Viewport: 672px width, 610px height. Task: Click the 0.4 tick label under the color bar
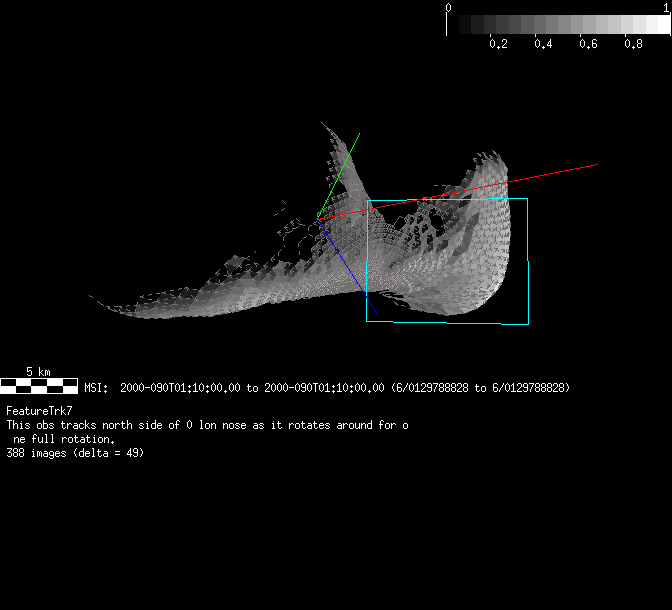(543, 44)
